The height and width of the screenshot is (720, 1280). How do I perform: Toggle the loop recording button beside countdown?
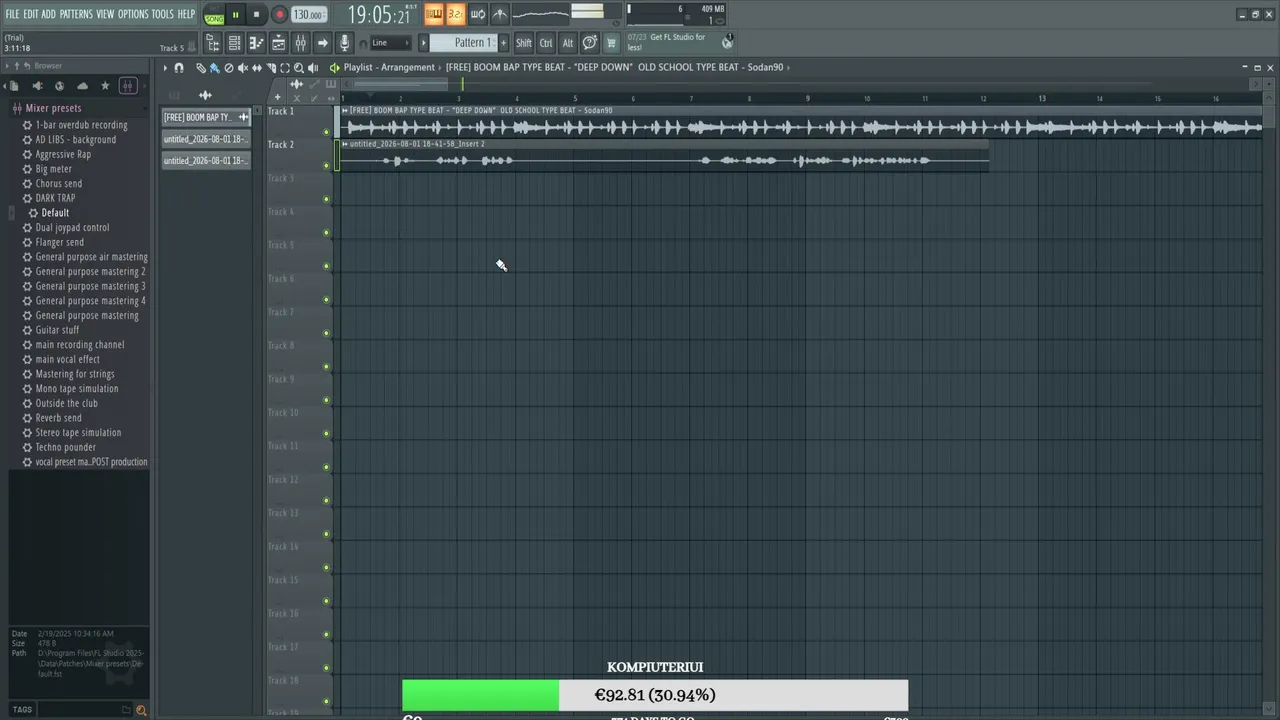click(478, 14)
